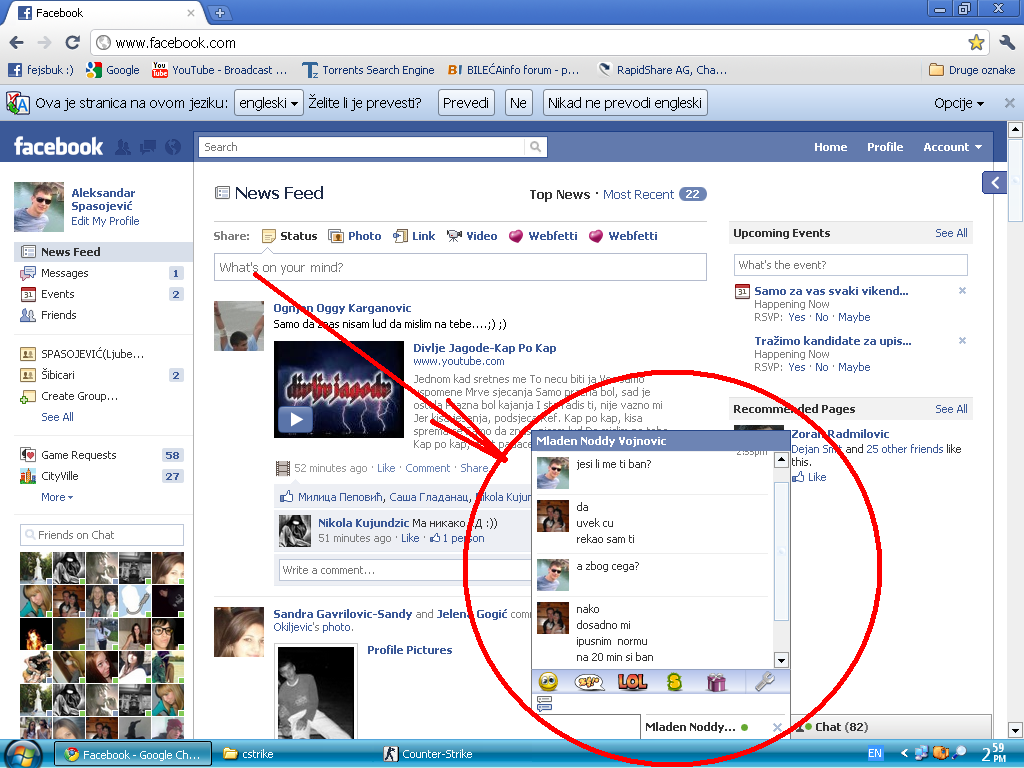The width and height of the screenshot is (1024, 768).
Task: Click the search magnifier button
Action: pos(536,147)
